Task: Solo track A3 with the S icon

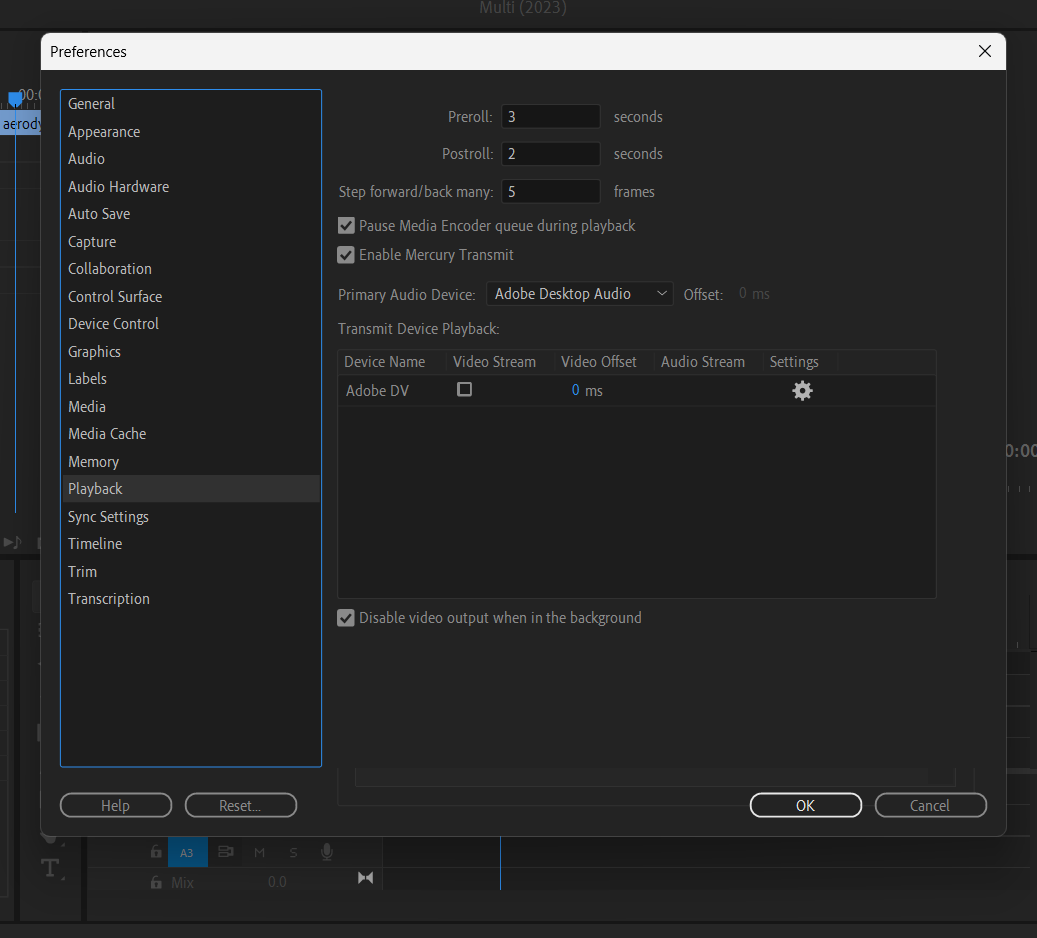Action: [x=292, y=852]
